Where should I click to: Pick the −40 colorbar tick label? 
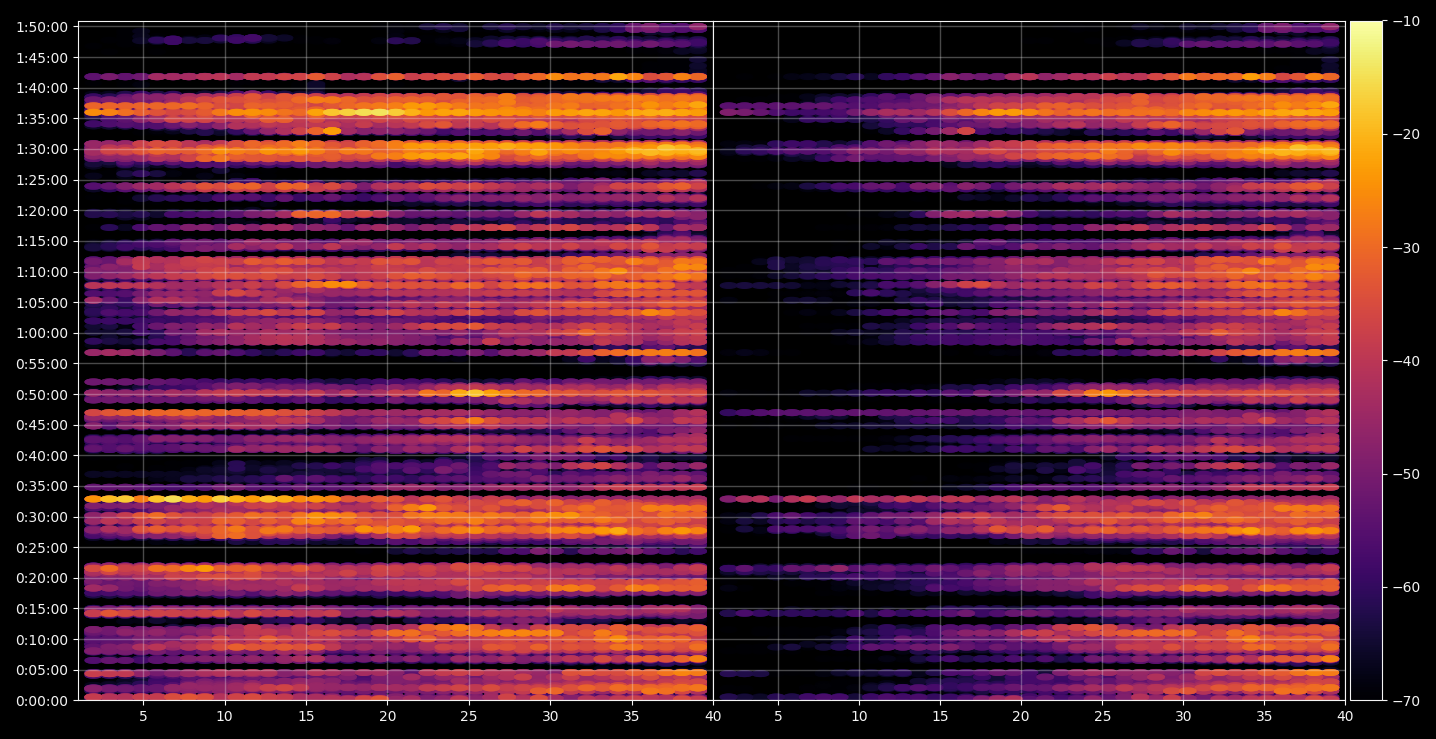[x=1405, y=361]
